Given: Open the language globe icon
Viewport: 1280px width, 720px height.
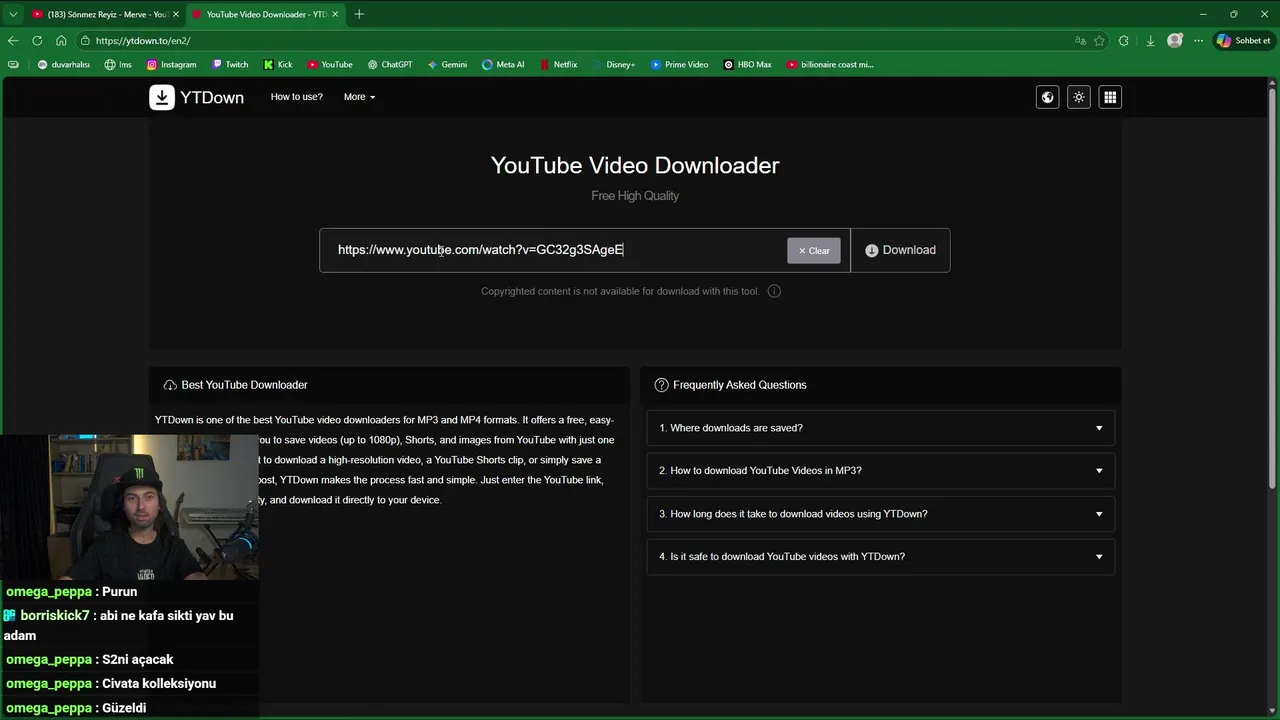Looking at the screenshot, I should (1047, 97).
